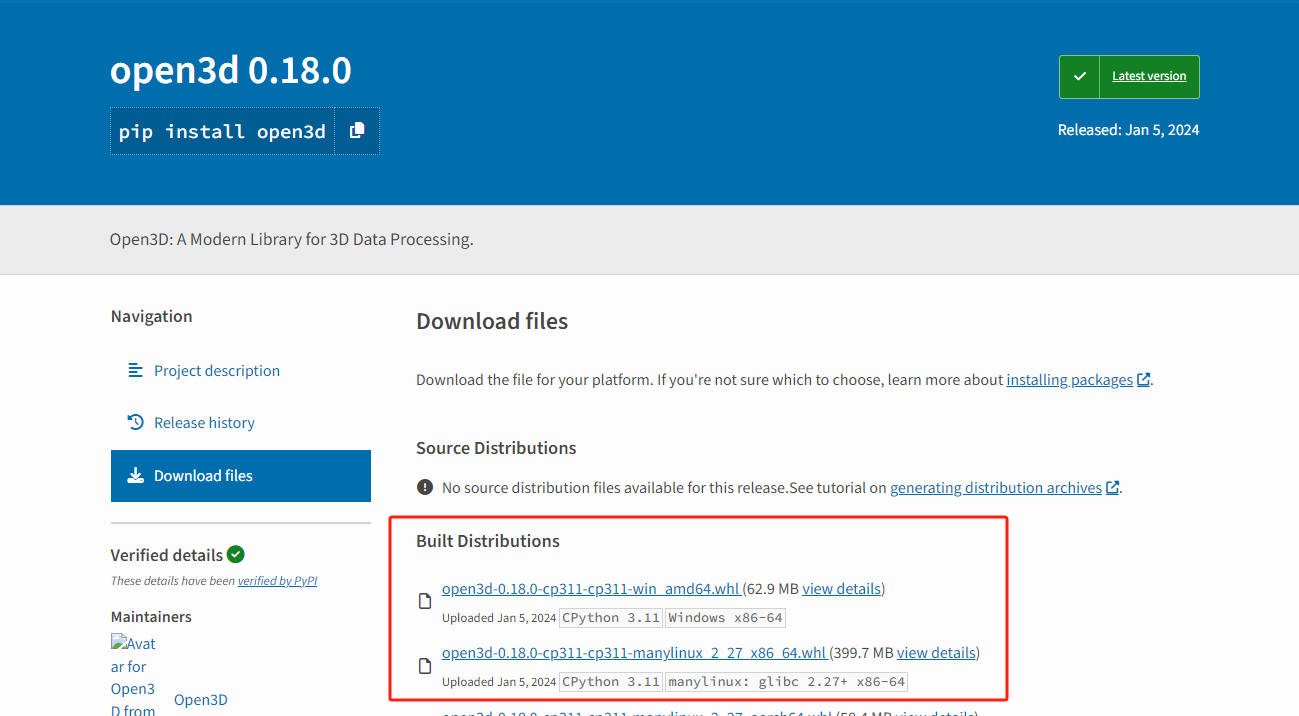The width and height of the screenshot is (1299, 716).
Task: Open generating distribution archives link
Action: [996, 488]
